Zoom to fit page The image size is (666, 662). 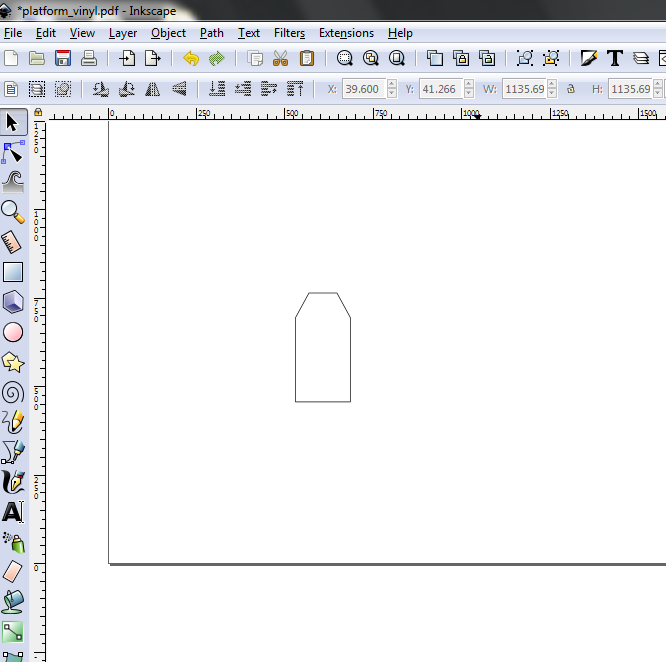point(397,58)
